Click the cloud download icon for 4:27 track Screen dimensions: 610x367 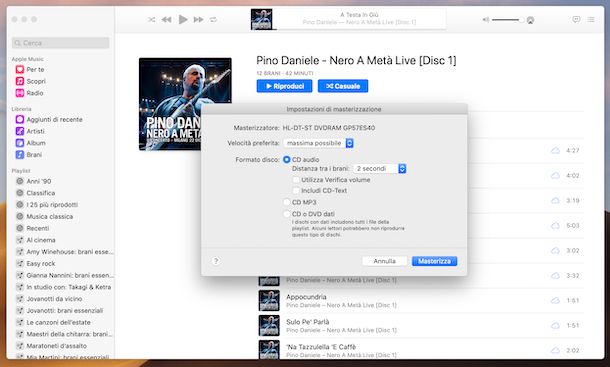pyautogui.click(x=555, y=151)
